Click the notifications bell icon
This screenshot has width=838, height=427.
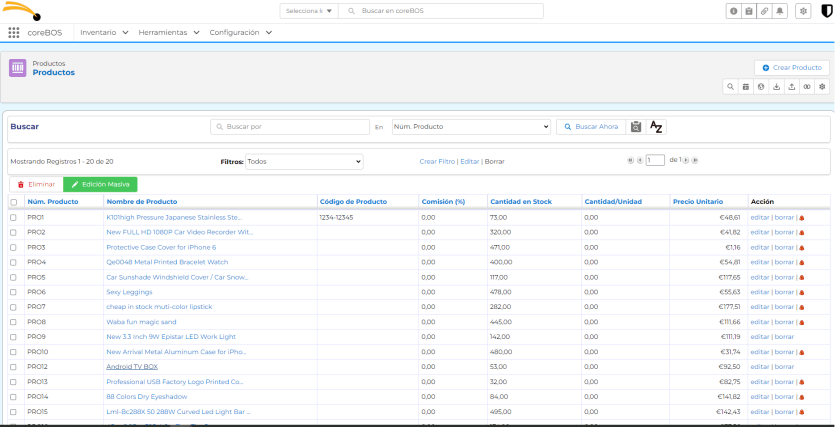(x=779, y=11)
